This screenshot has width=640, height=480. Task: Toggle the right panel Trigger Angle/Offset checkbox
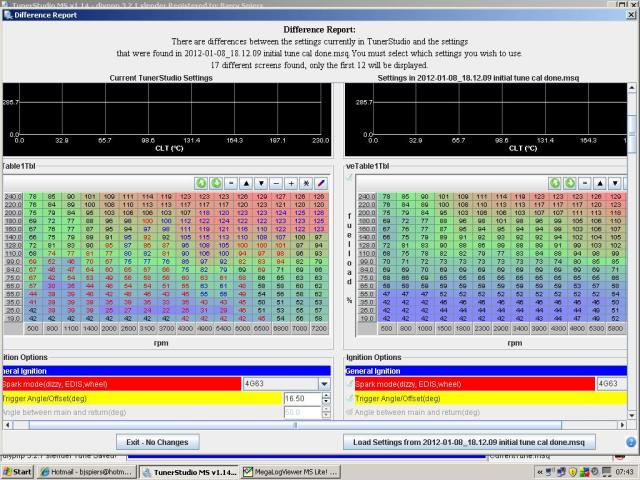point(349,398)
